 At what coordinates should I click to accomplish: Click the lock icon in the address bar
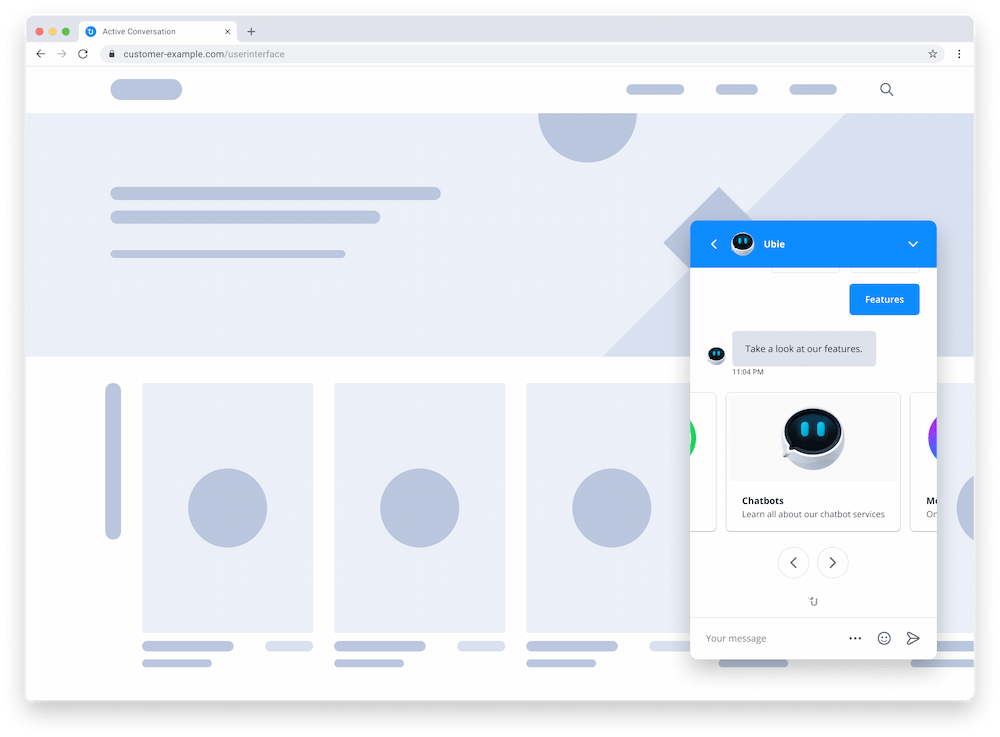click(x=111, y=54)
